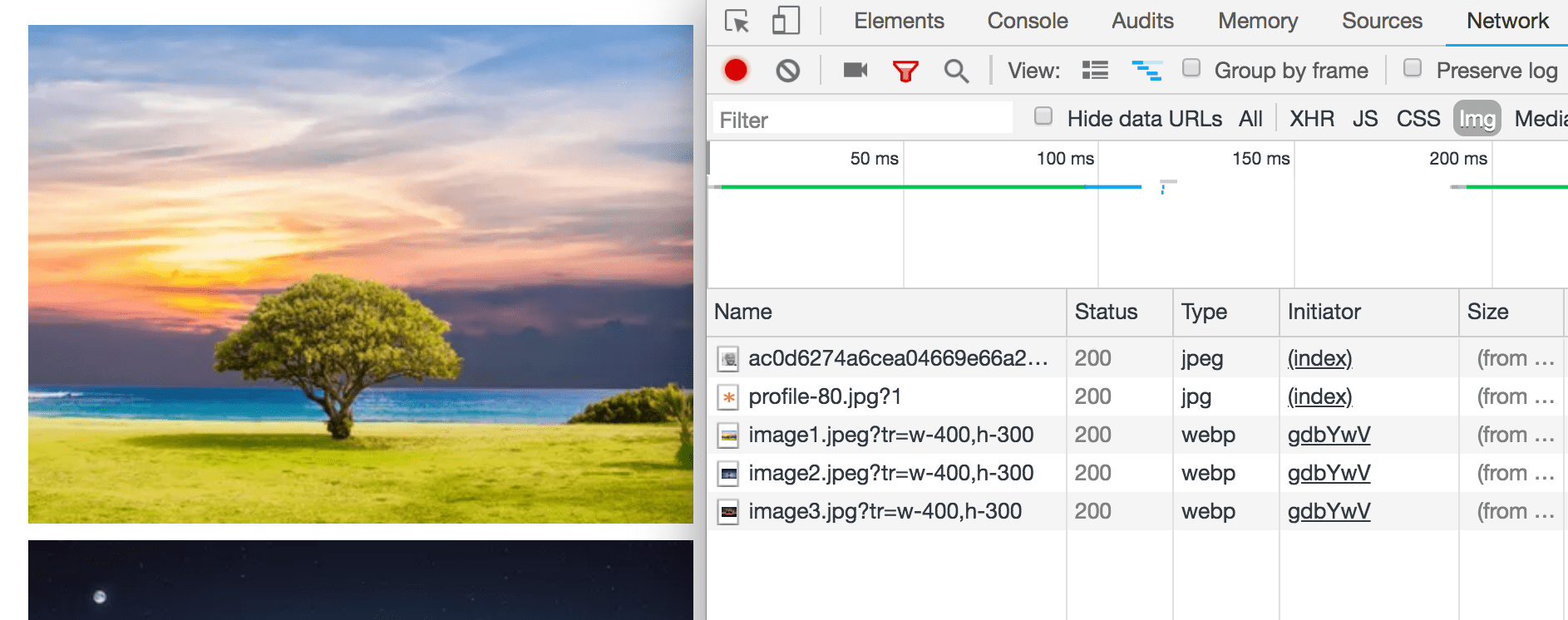The width and height of the screenshot is (1568, 620).
Task: Filter requests by Media
Action: point(1541,119)
